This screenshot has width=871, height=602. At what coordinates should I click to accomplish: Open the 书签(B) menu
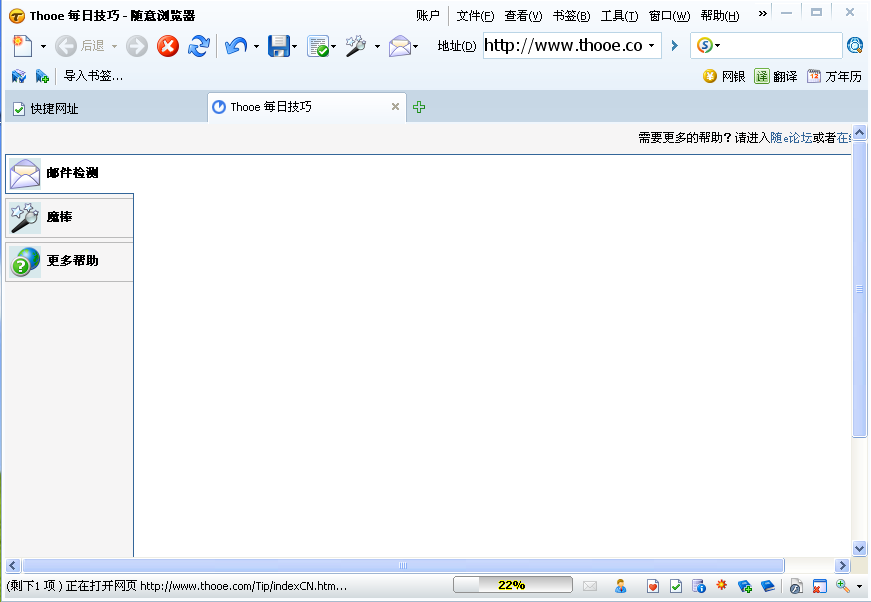click(x=571, y=16)
